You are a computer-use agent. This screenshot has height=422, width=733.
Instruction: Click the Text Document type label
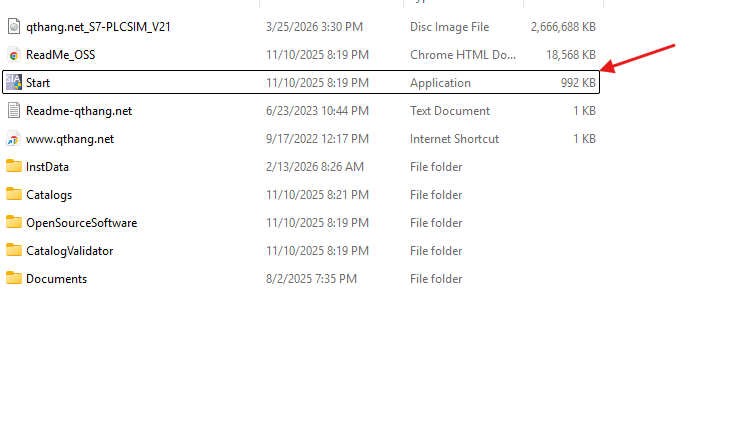tap(450, 111)
